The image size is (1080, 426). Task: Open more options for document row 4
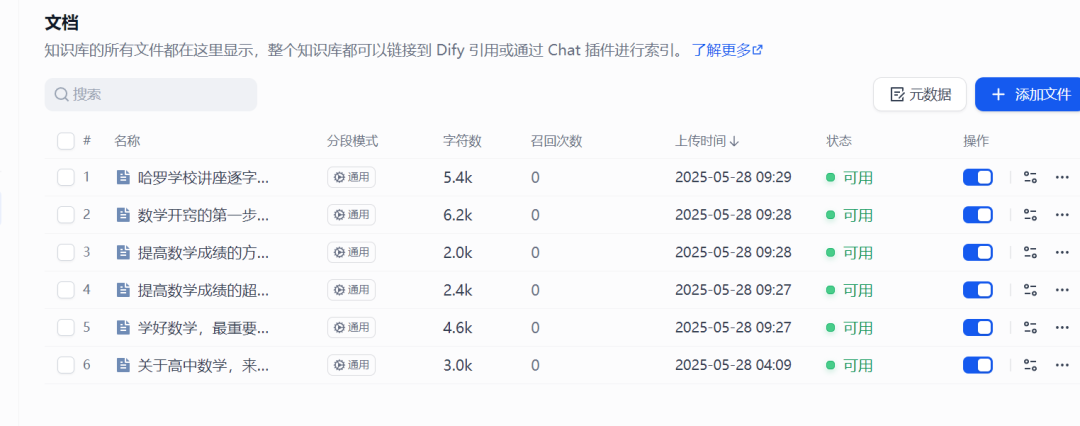[1061, 290]
